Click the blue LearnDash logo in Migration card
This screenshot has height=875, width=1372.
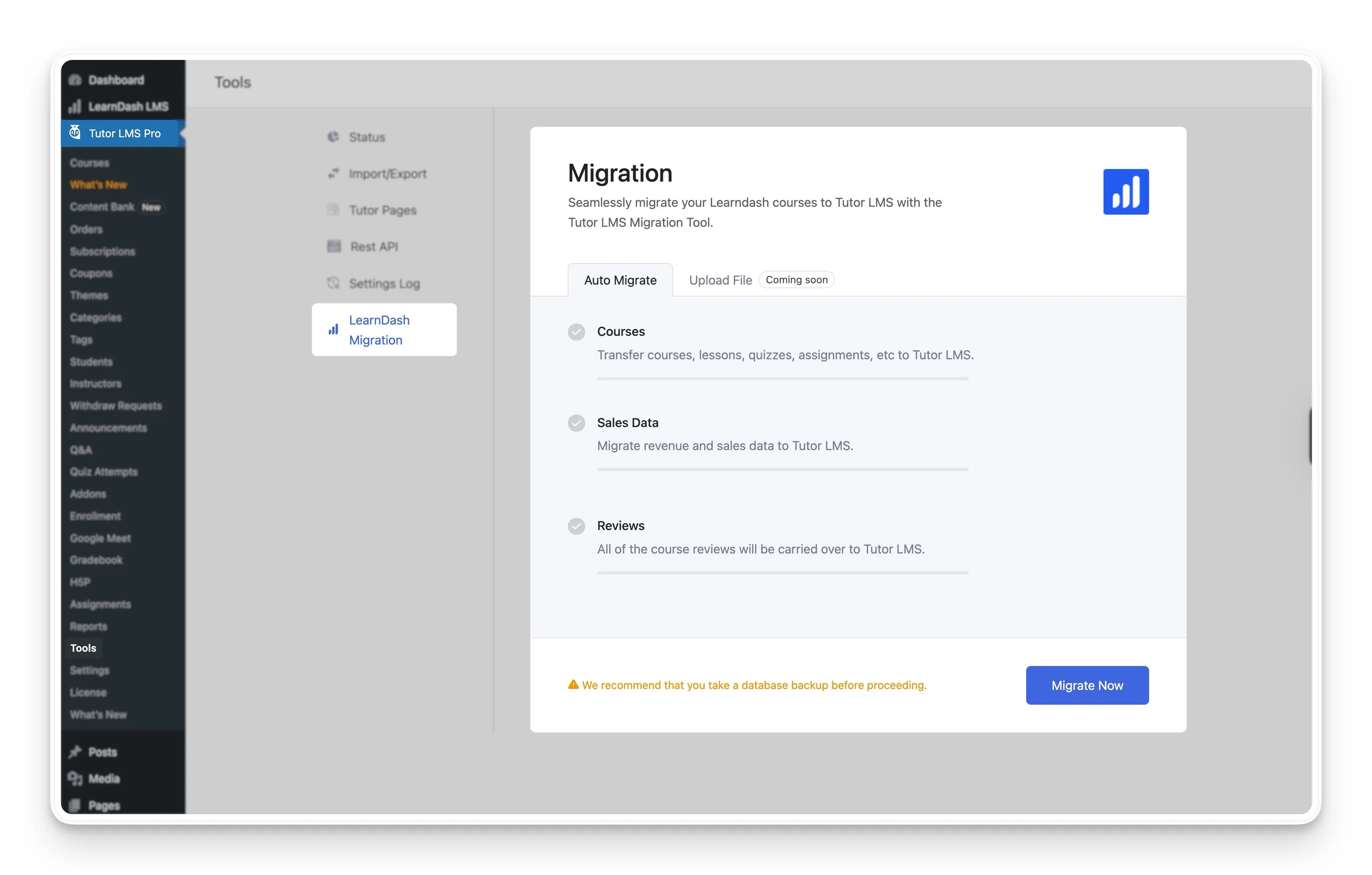point(1126,192)
